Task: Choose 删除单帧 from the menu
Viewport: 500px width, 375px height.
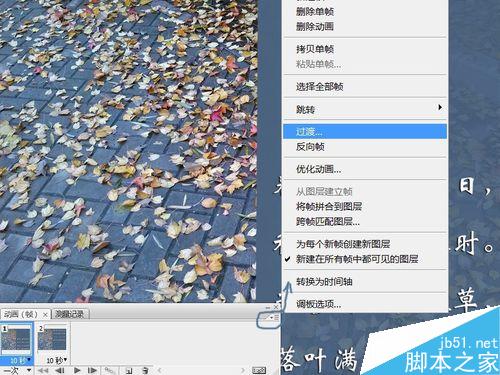Action: click(x=365, y=12)
